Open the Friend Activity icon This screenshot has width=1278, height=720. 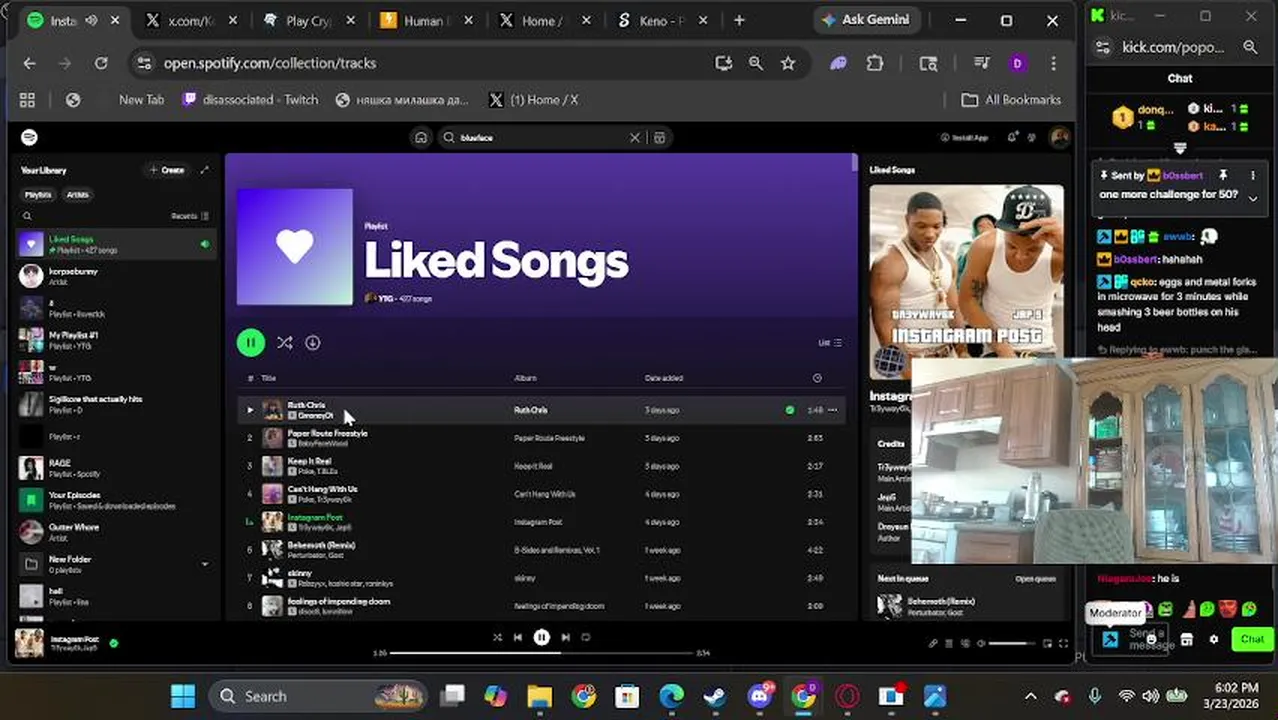pyautogui.click(x=1034, y=138)
